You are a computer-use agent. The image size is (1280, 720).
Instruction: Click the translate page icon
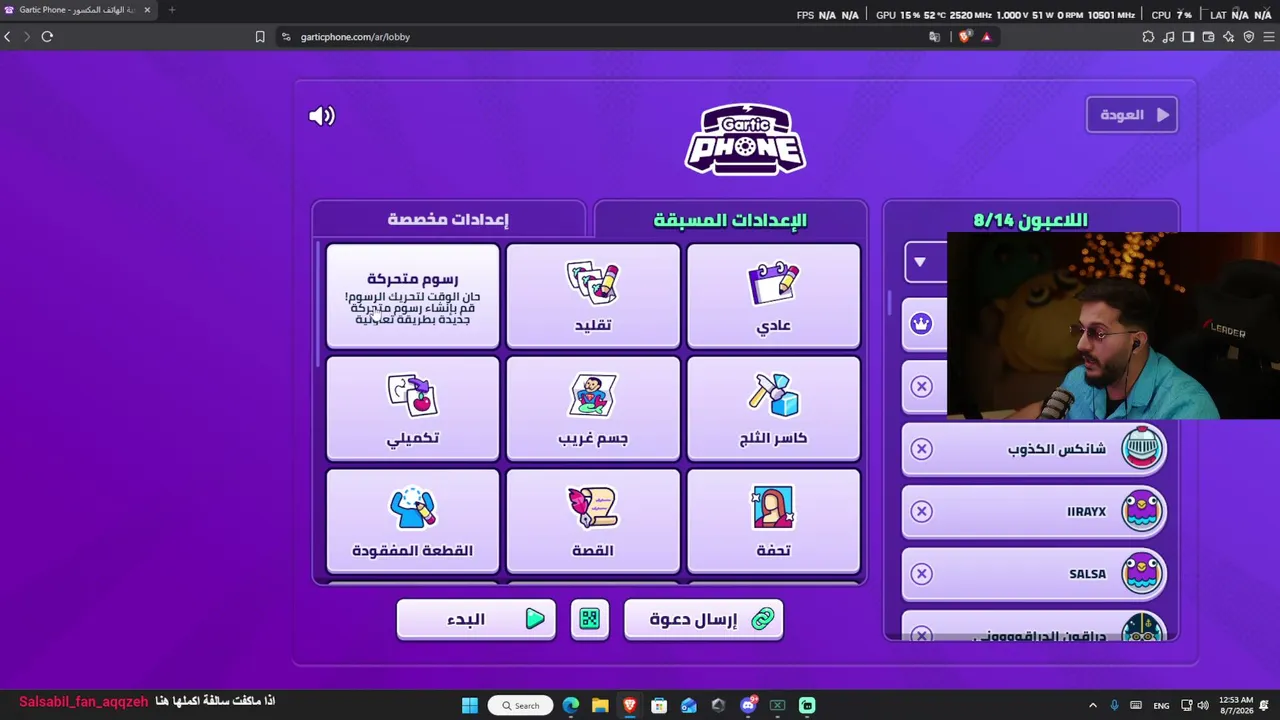pyautogui.click(x=935, y=37)
